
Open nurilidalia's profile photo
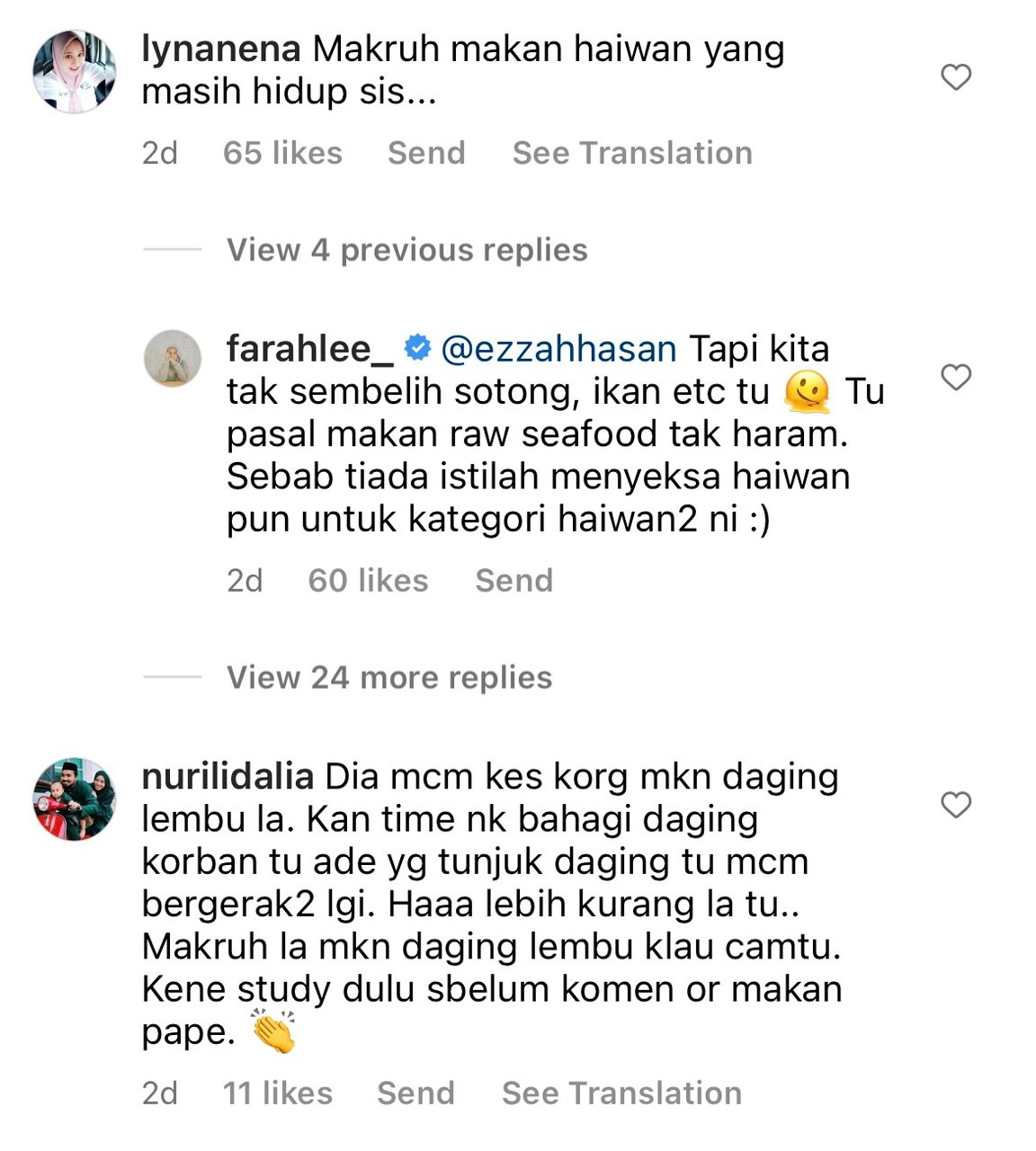click(x=75, y=799)
